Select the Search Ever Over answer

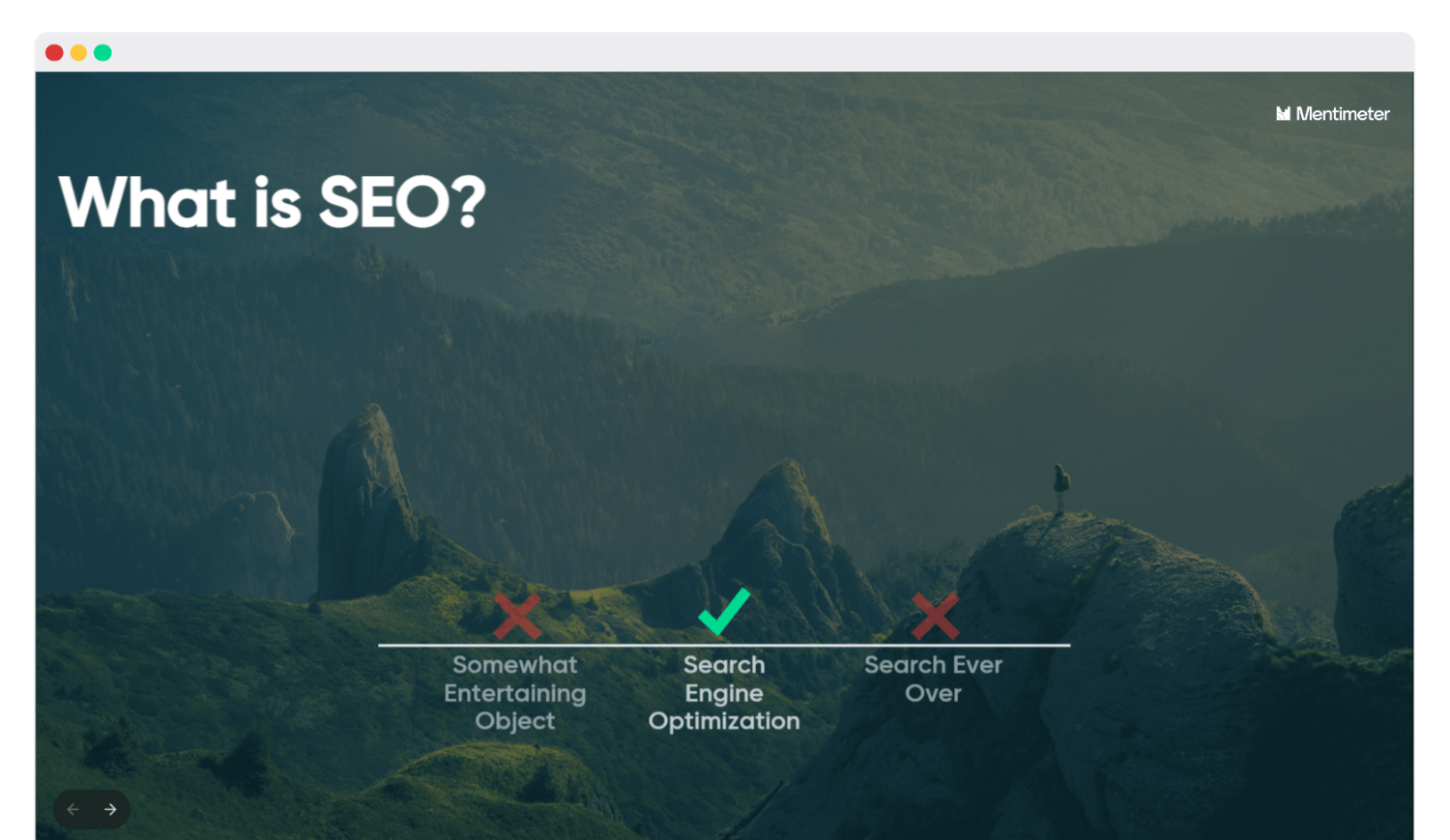point(933,679)
